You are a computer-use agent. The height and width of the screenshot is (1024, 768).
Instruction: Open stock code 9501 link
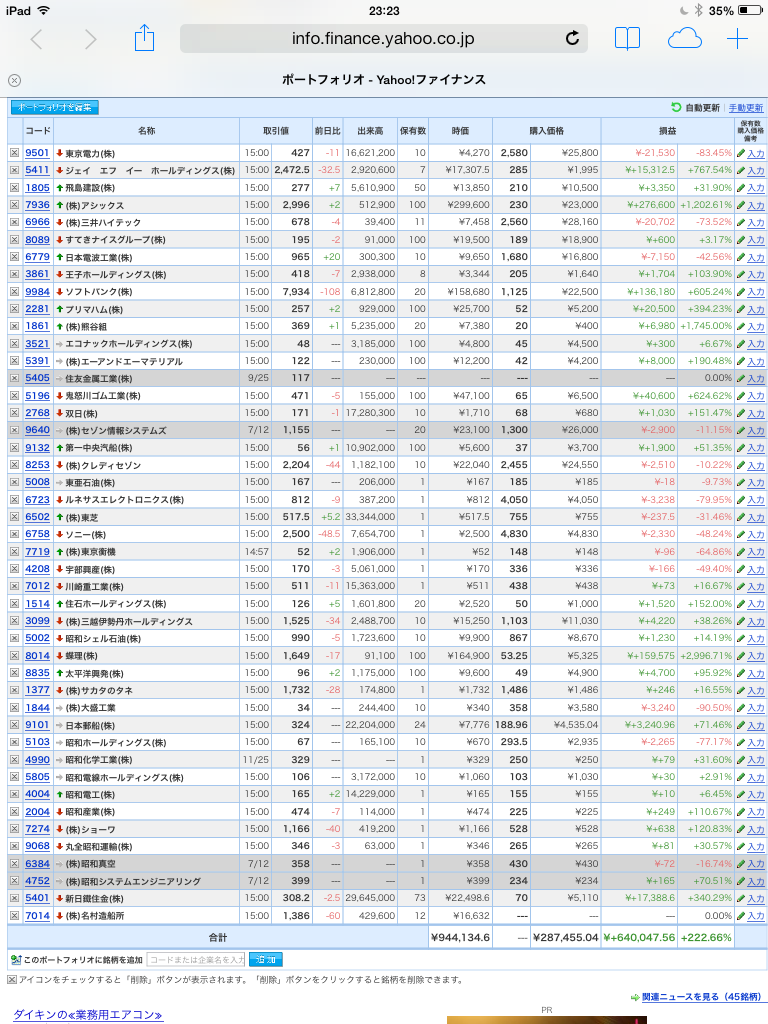(x=37, y=153)
